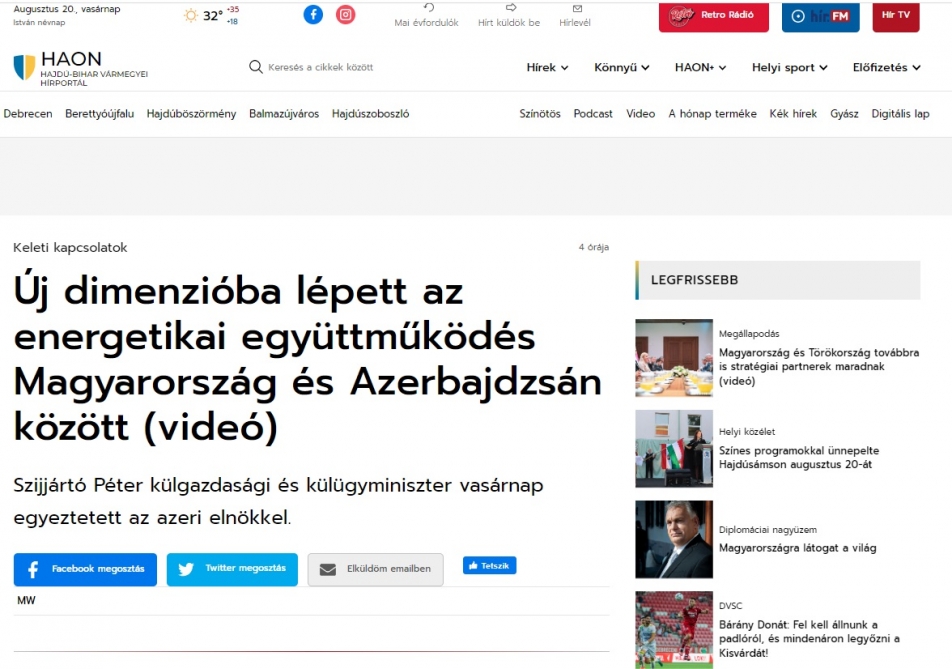Expand the Előfizetés dropdown menu
Image resolution: width=952 pixels, height=669 pixels.
coord(886,68)
